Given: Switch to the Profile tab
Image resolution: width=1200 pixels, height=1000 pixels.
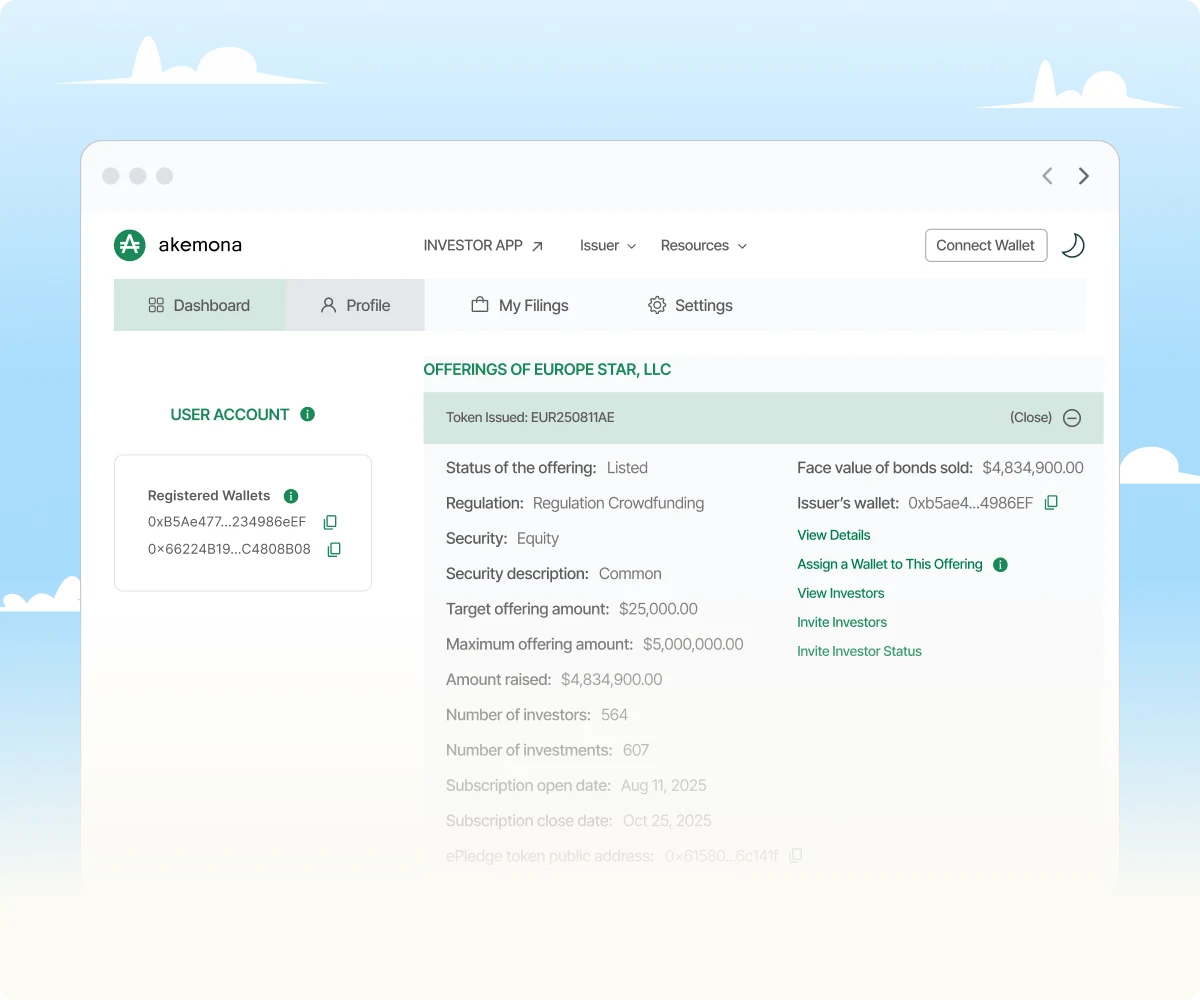Looking at the screenshot, I should (355, 306).
